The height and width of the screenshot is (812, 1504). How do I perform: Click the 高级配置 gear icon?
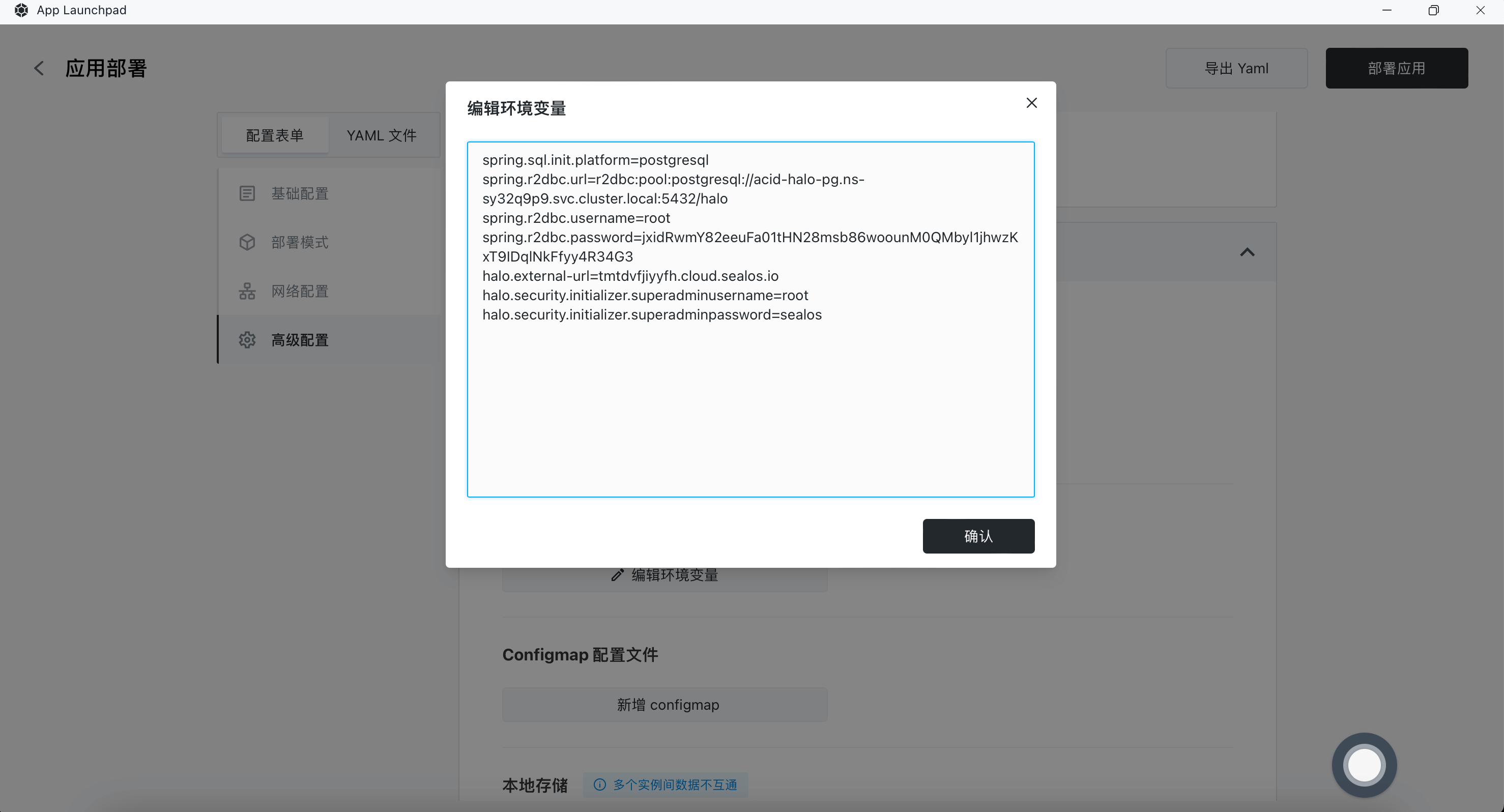click(247, 340)
